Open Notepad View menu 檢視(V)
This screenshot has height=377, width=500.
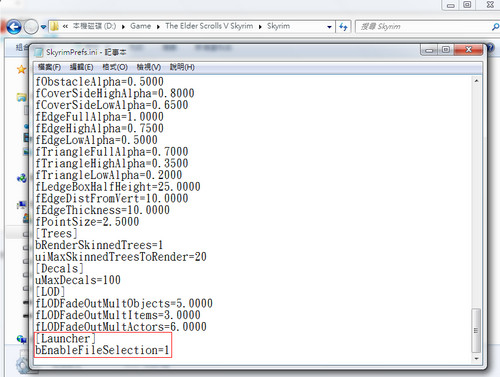[x=149, y=67]
